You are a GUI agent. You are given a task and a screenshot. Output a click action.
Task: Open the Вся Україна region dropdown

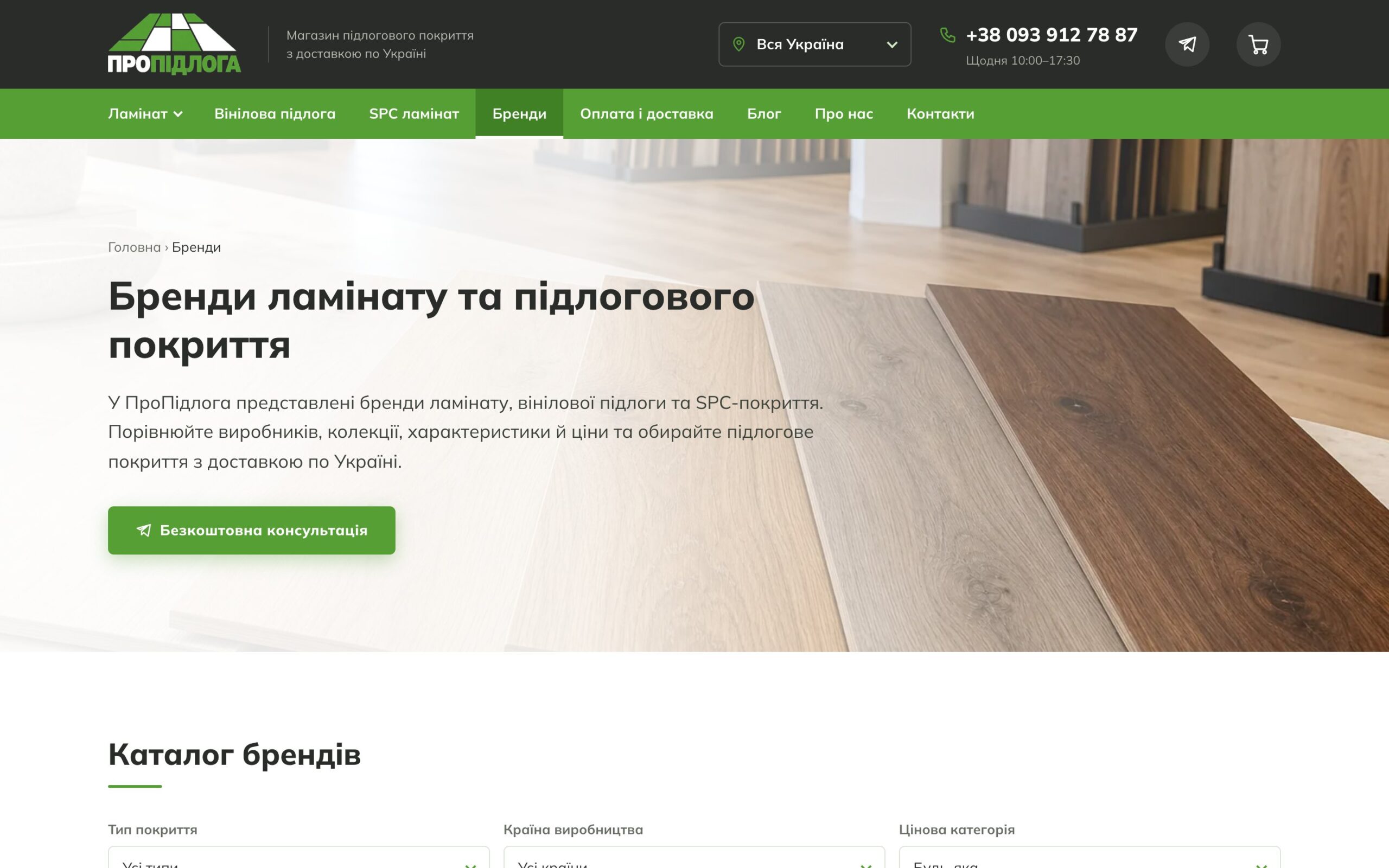(x=814, y=44)
